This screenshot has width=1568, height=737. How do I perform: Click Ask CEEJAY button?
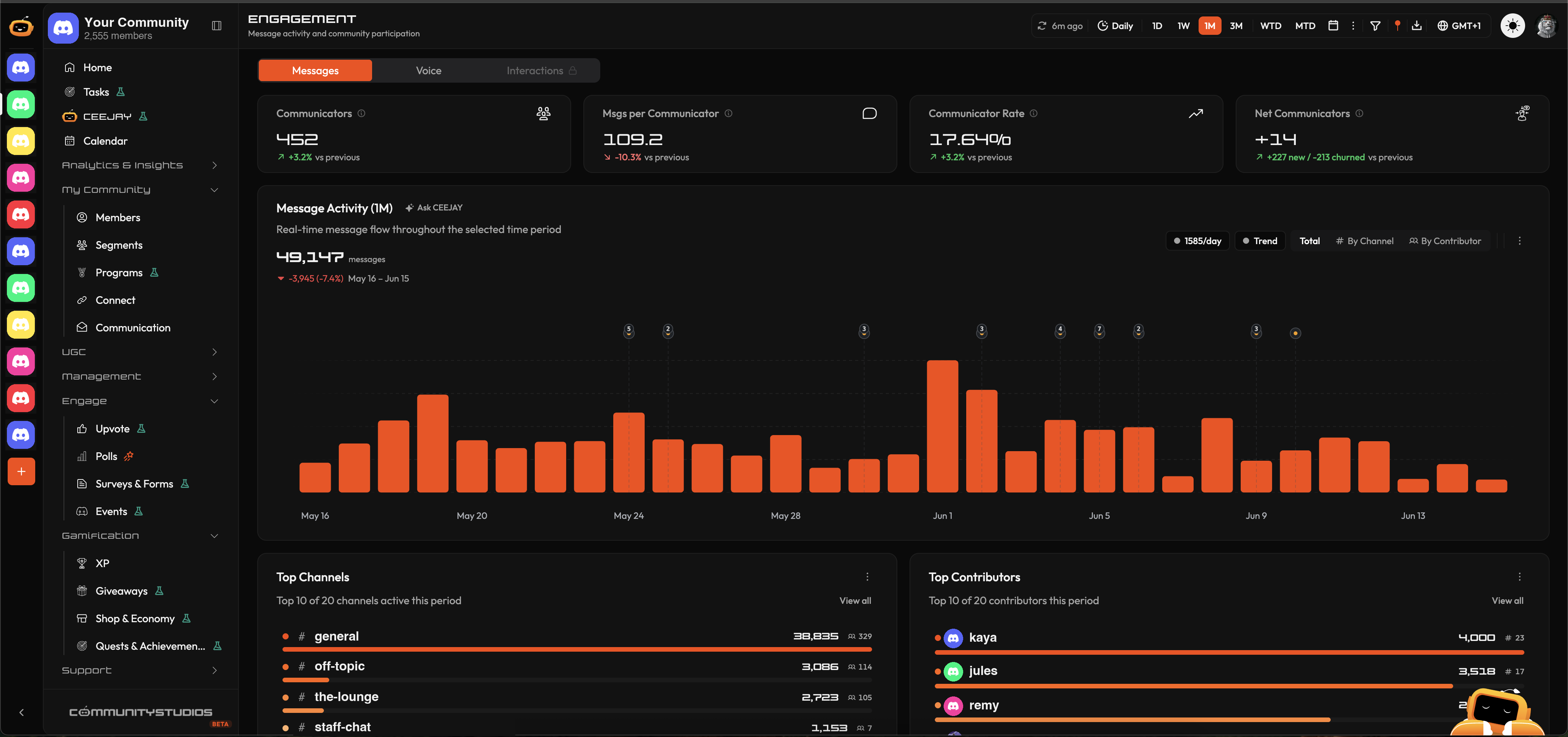click(434, 207)
